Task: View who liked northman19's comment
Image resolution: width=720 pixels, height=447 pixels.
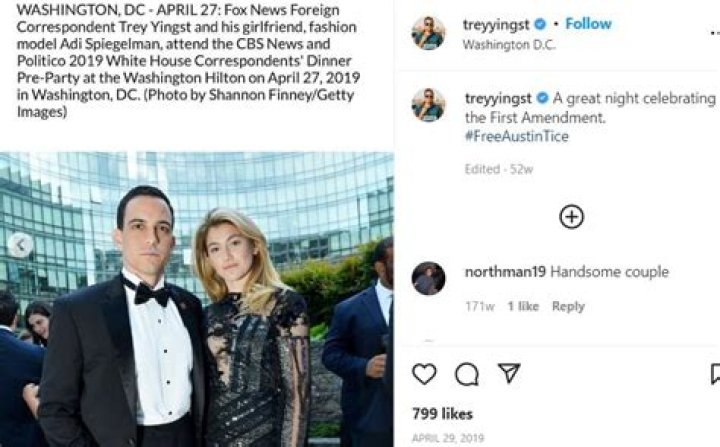Action: click(523, 306)
